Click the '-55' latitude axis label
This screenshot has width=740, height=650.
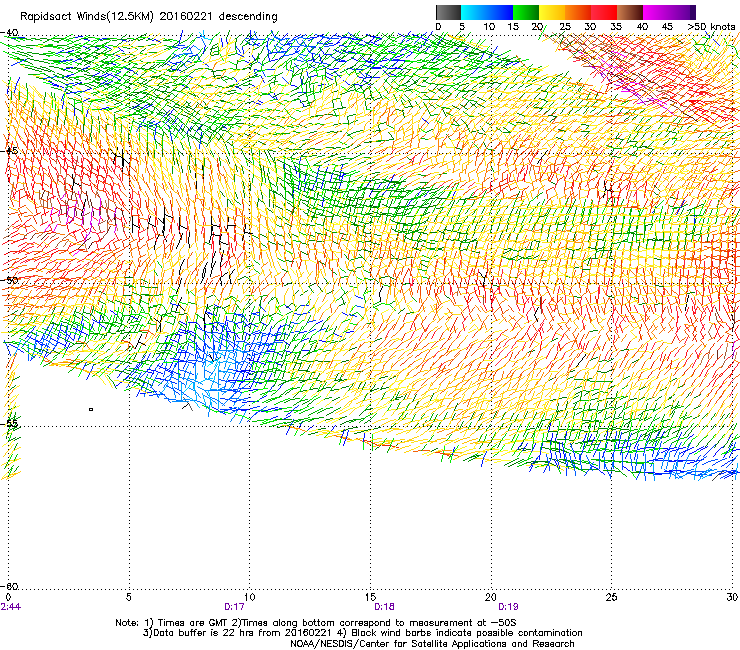(x=9, y=424)
